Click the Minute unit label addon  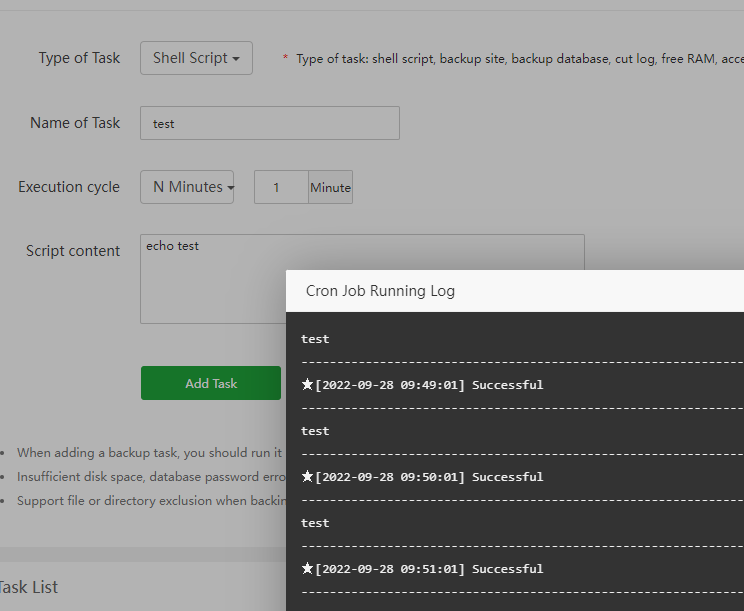click(x=330, y=187)
